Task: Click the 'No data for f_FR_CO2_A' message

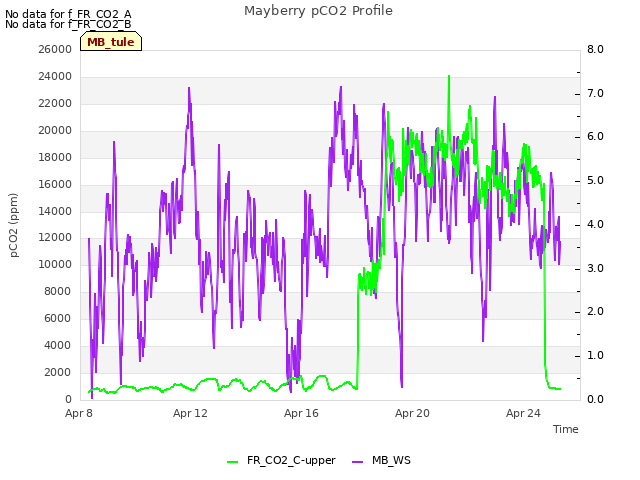Action: pos(68,14)
